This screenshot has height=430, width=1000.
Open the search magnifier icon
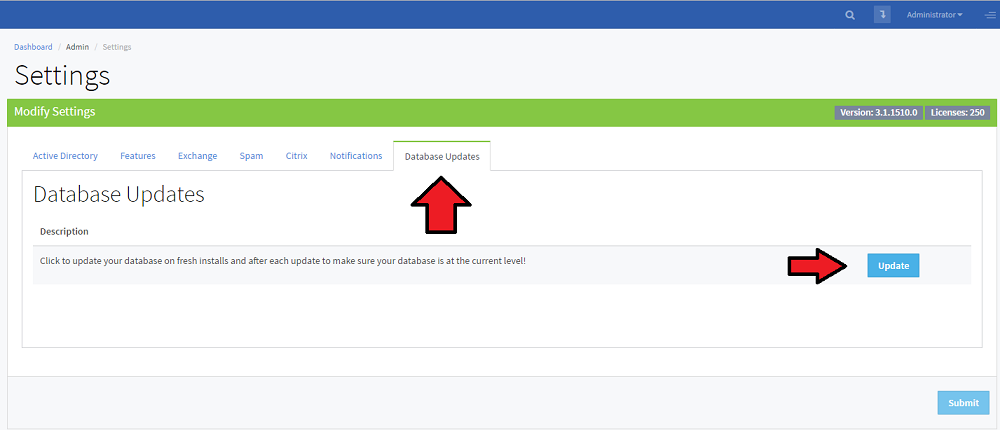pos(849,15)
